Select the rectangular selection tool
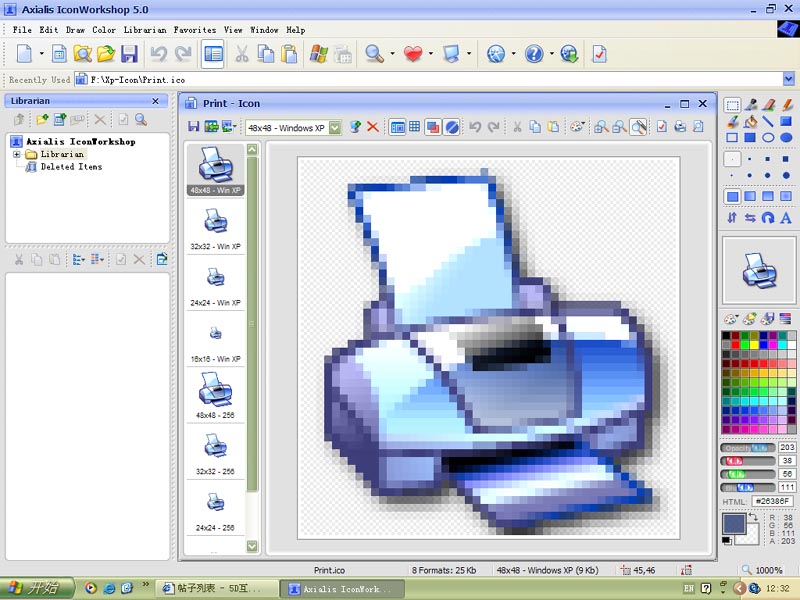800x600 pixels. tap(732, 106)
